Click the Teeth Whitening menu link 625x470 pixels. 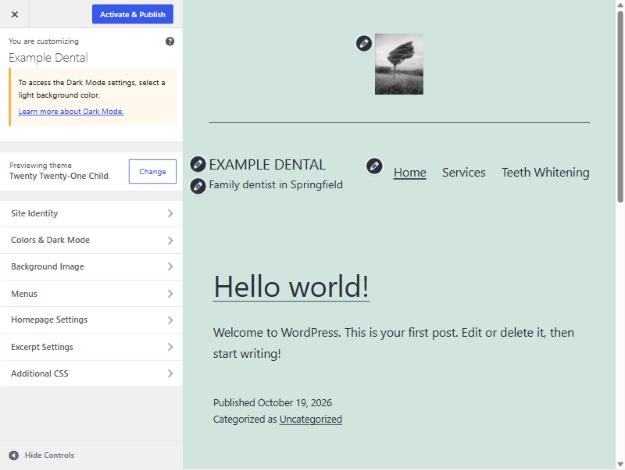pos(545,173)
